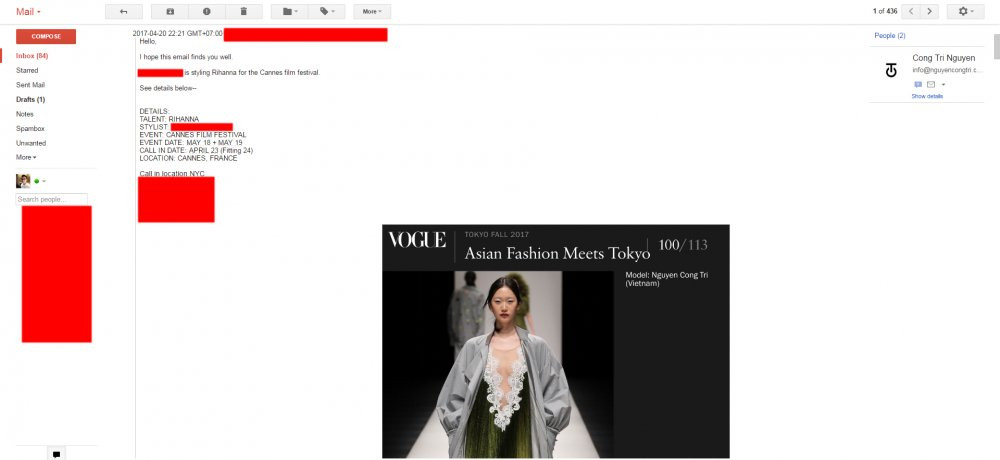This screenshot has height=460, width=1000.
Task: Archive this email with the archive icon
Action: [x=170, y=11]
